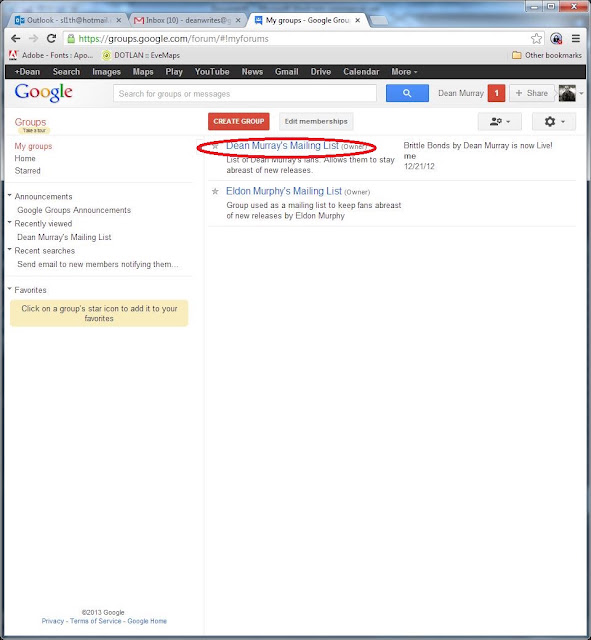Viewport: 591px width, 640px height.
Task: Close the Gmail Inbox tab
Action: (x=238, y=20)
